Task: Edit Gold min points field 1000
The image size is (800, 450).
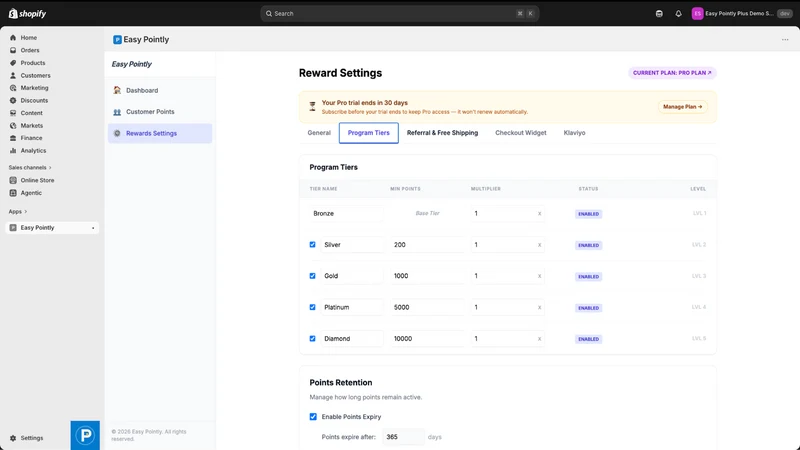Action: (428, 276)
